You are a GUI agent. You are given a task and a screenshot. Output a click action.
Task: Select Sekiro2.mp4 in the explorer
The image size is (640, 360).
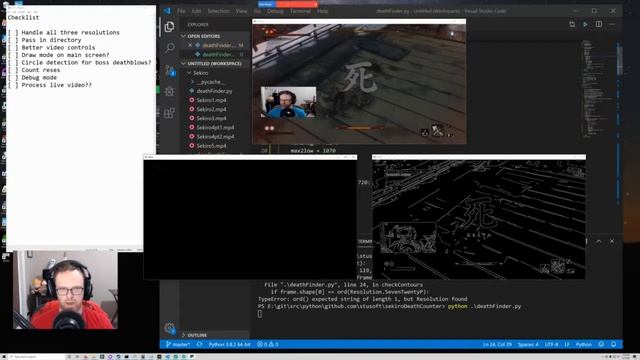point(211,109)
